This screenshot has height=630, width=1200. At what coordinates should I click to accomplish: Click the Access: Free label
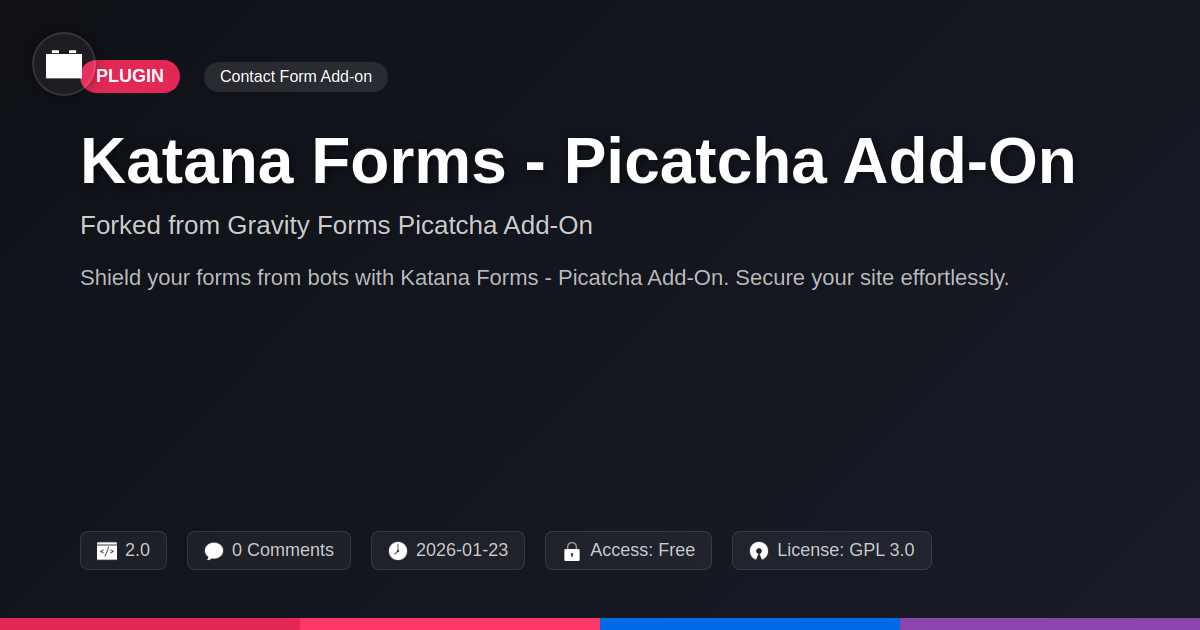pos(642,550)
